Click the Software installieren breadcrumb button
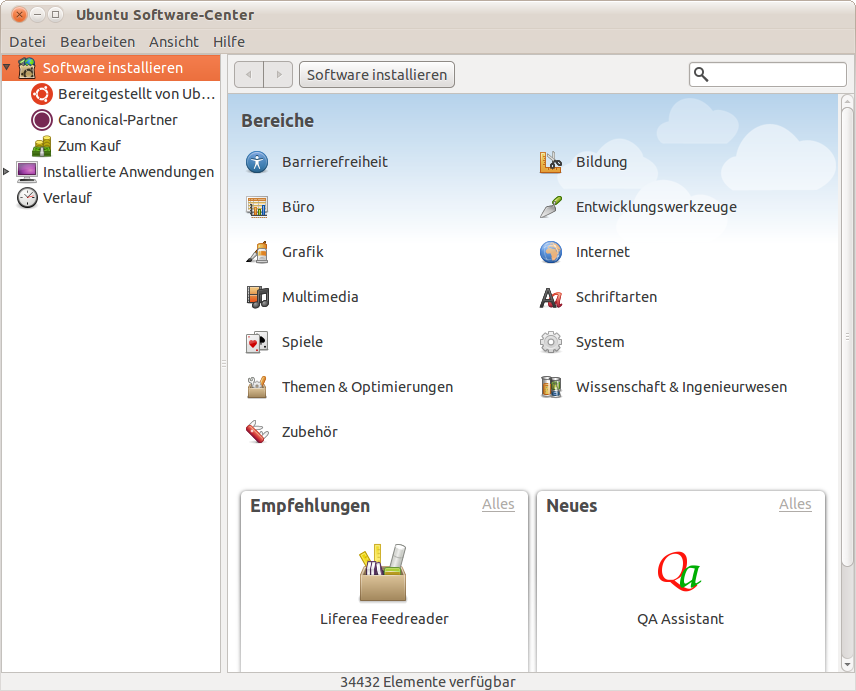The height and width of the screenshot is (691, 856). click(x=377, y=75)
